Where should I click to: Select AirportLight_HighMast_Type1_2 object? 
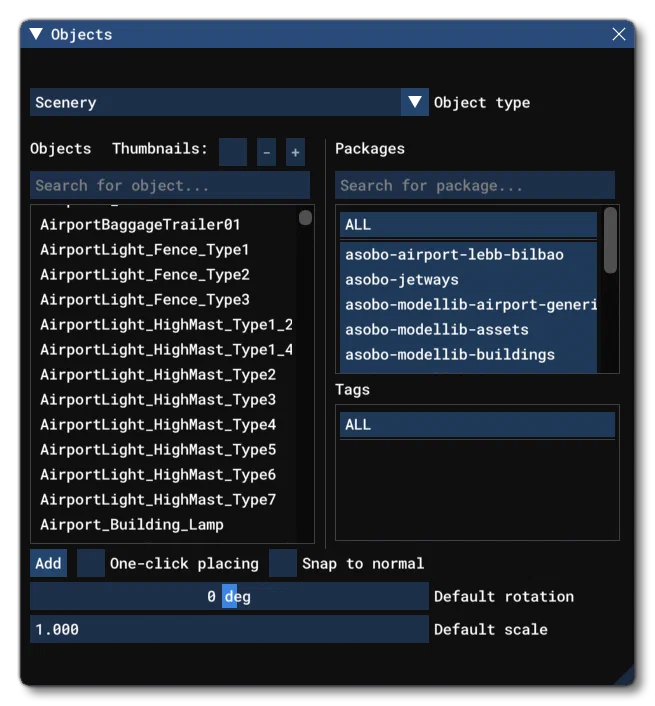pyautogui.click(x=166, y=324)
